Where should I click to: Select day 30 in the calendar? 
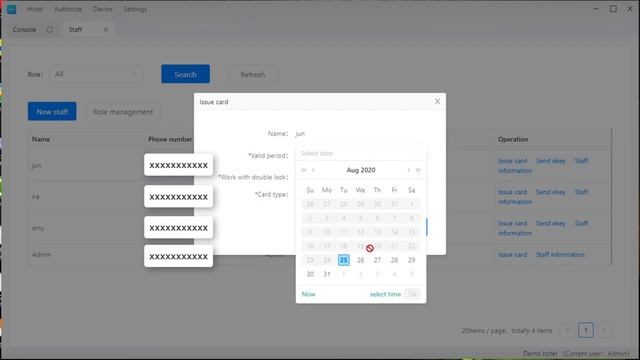[x=310, y=274]
